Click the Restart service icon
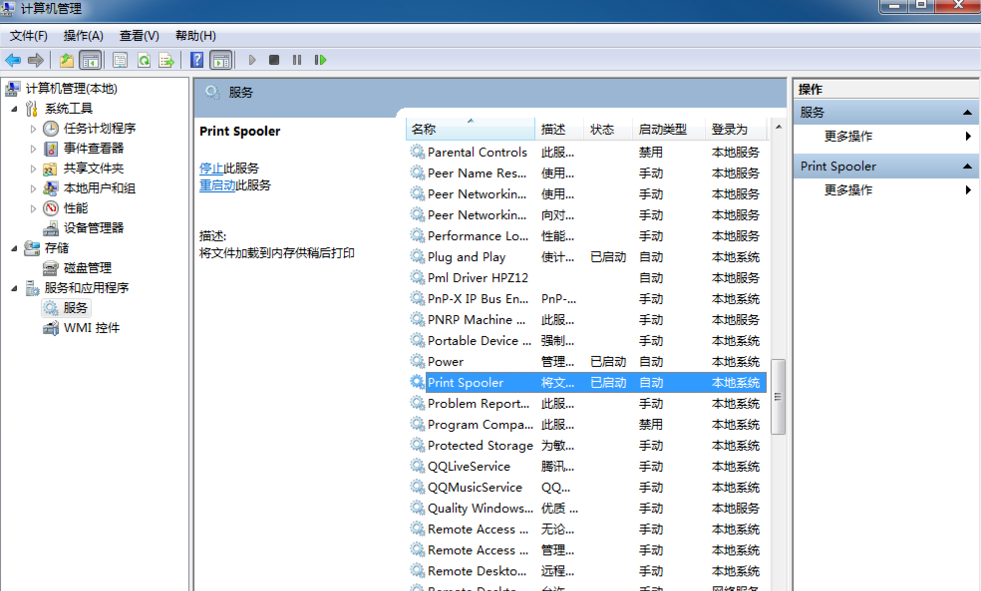 coord(320,60)
